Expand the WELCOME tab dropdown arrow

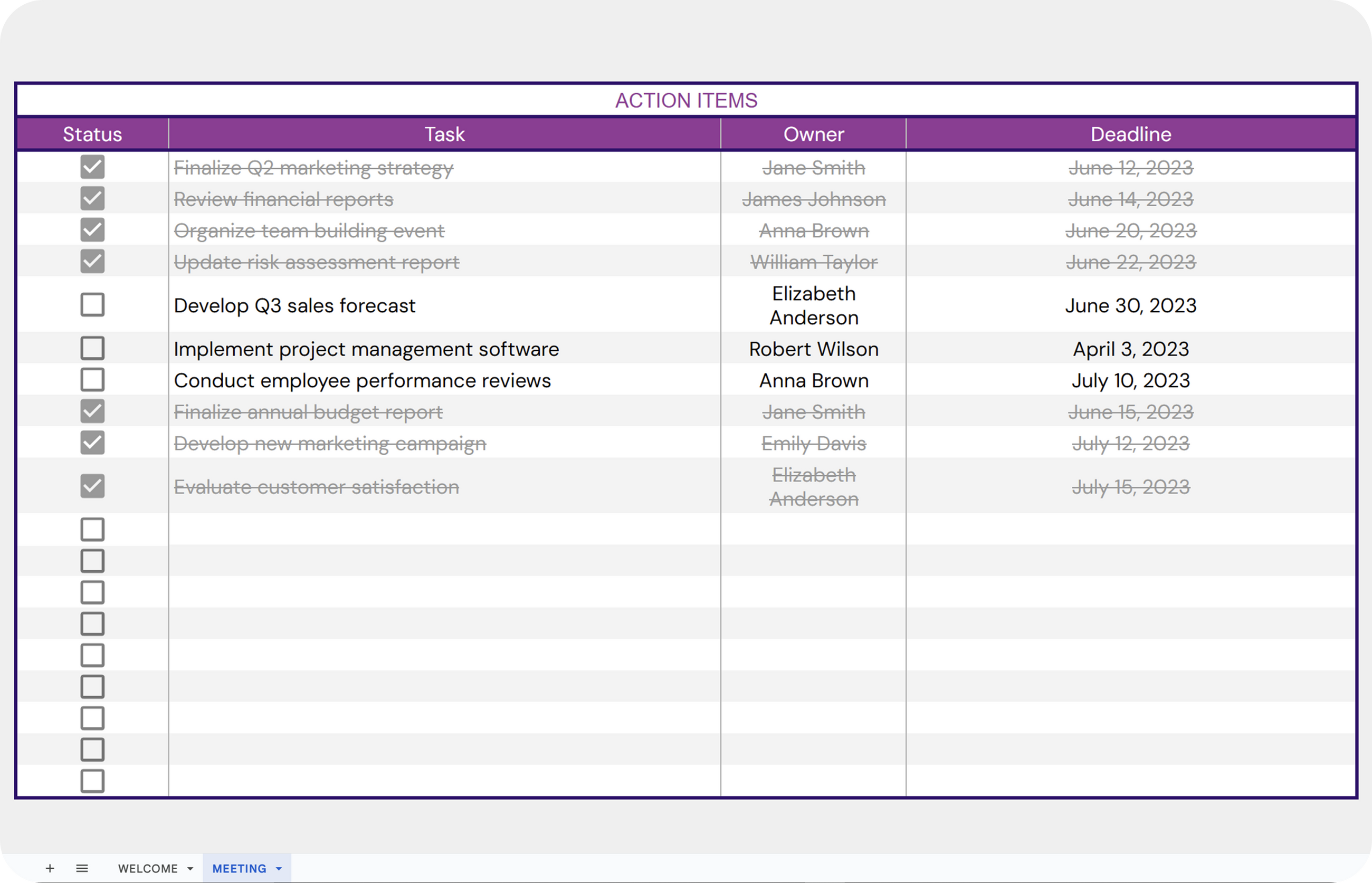pyautogui.click(x=190, y=869)
